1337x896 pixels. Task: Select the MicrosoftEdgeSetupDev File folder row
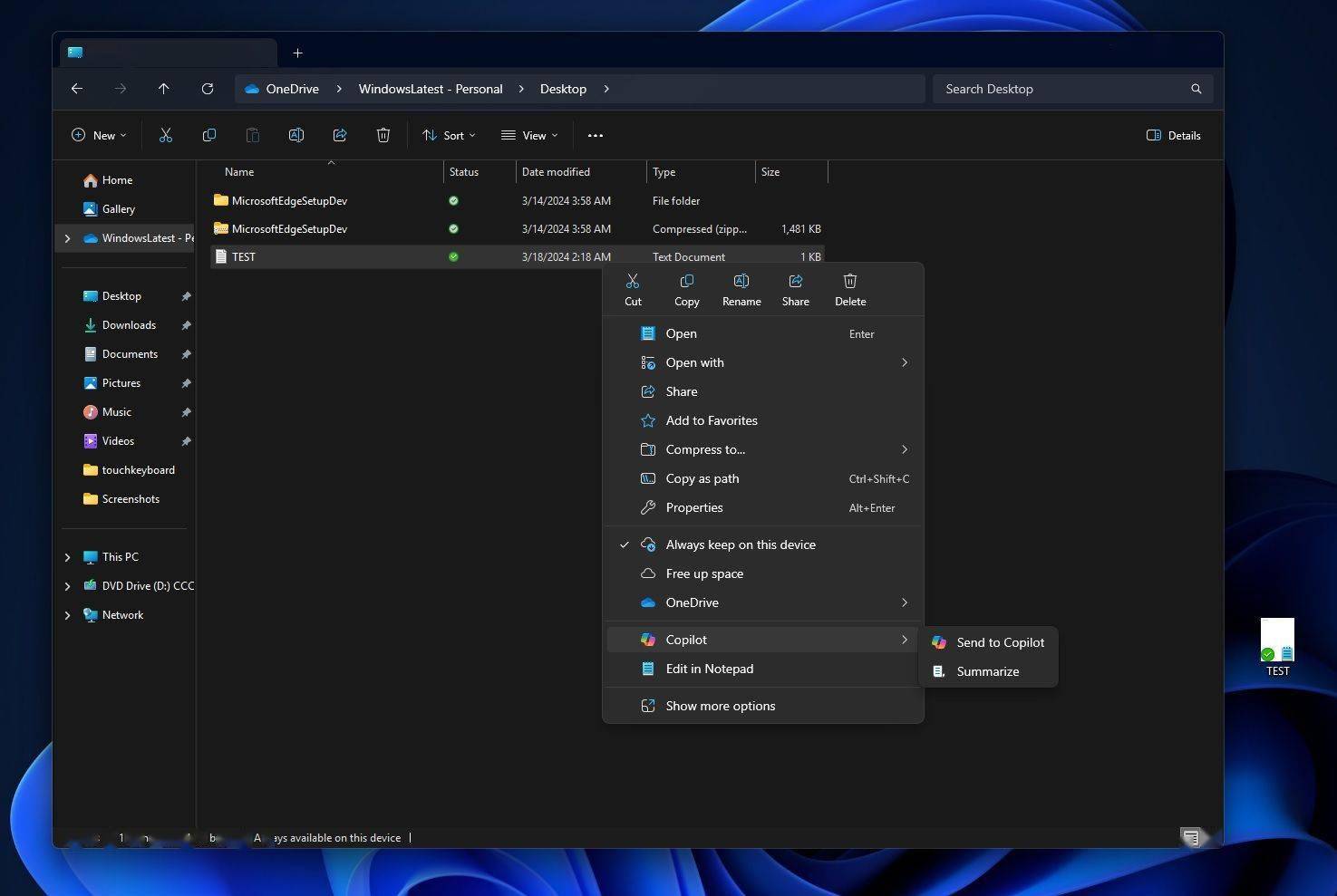[x=518, y=200]
